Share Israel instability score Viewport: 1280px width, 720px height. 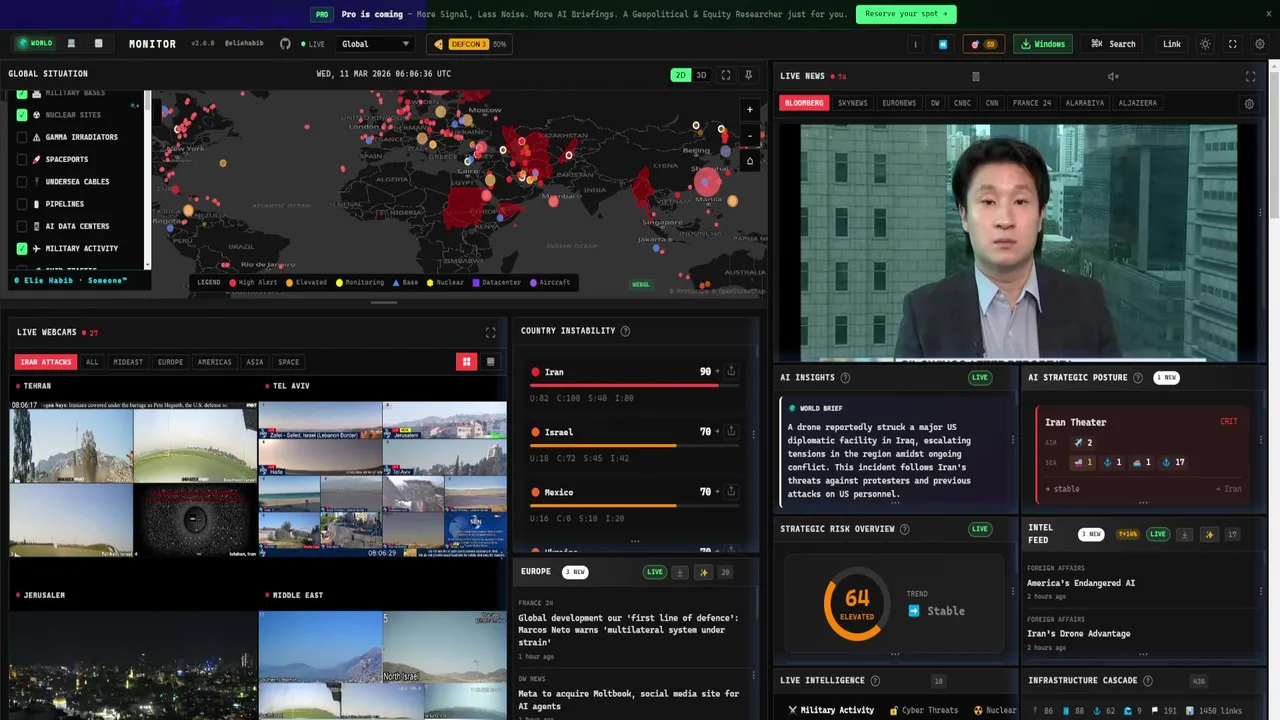pos(731,431)
